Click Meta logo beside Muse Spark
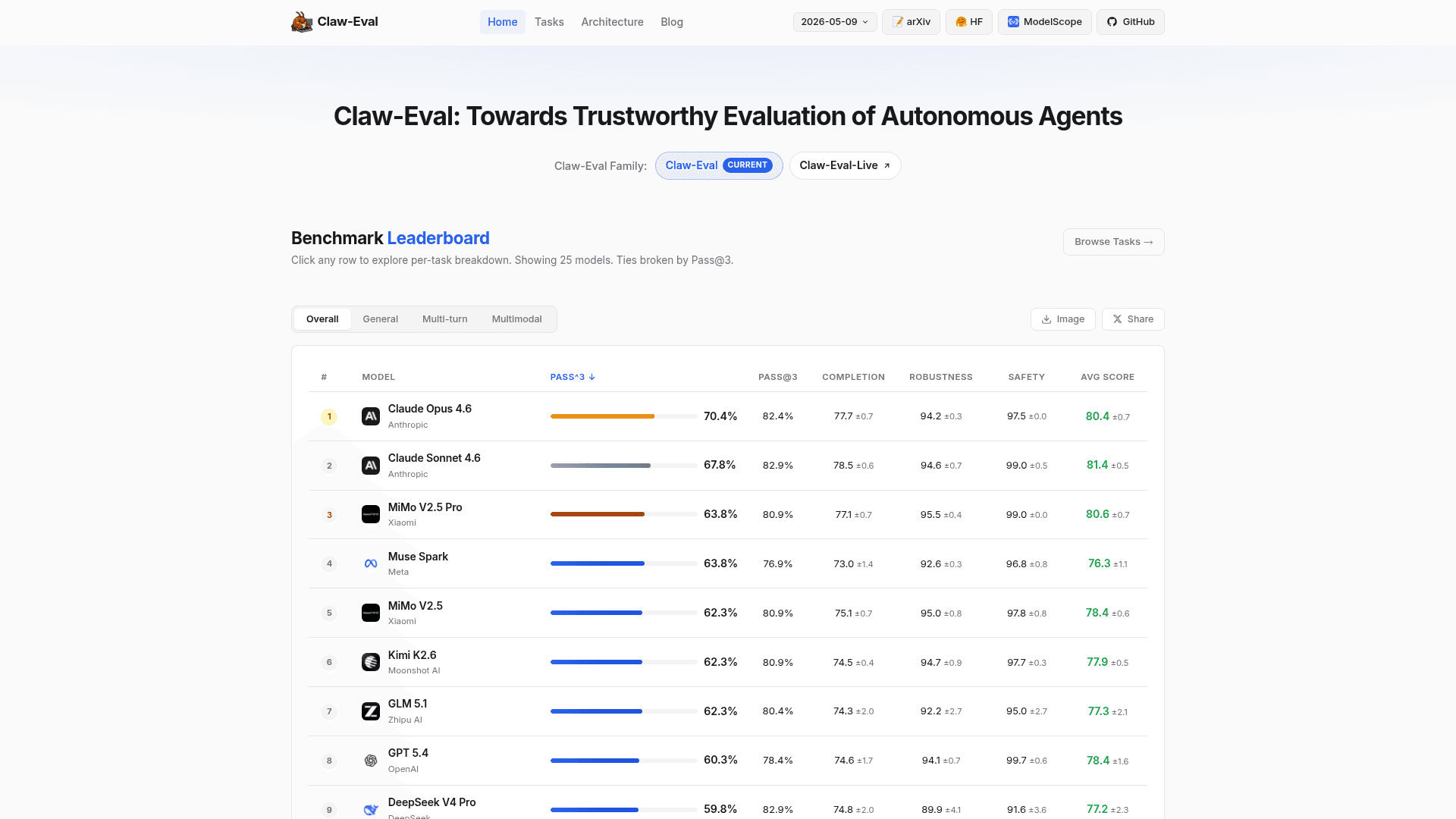This screenshot has height=819, width=1456. pyautogui.click(x=371, y=563)
